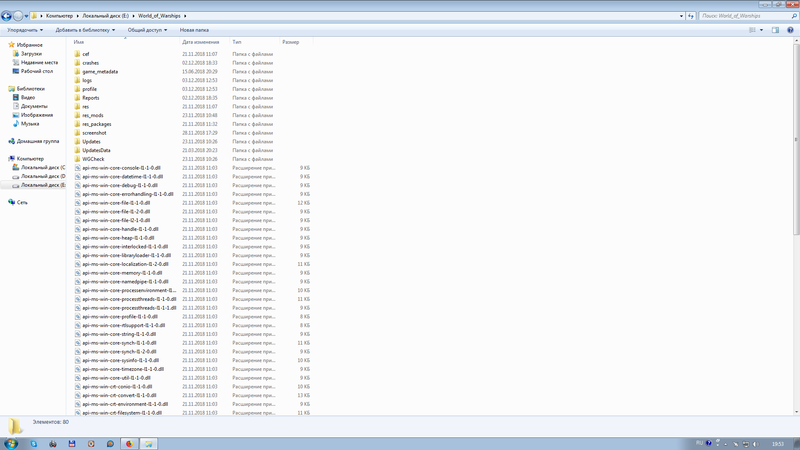Viewport: 800px width, 450px height.
Task: Open Рабочий стол in the sidebar
Action: tap(37, 71)
